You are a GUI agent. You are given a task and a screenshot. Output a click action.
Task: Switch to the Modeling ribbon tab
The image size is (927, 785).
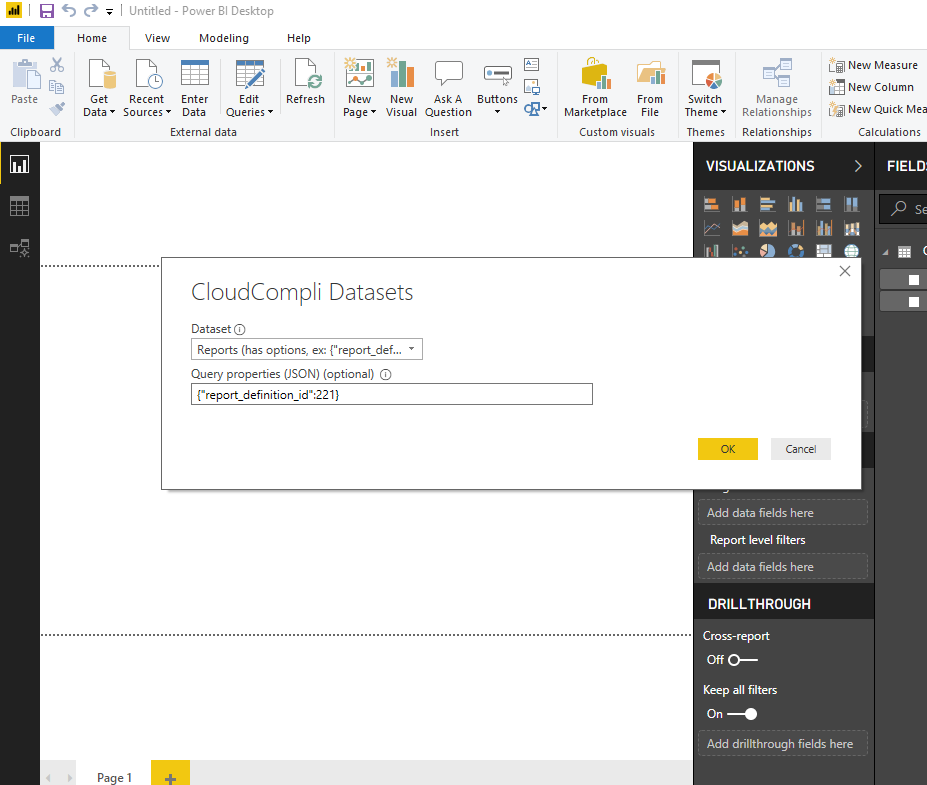224,38
